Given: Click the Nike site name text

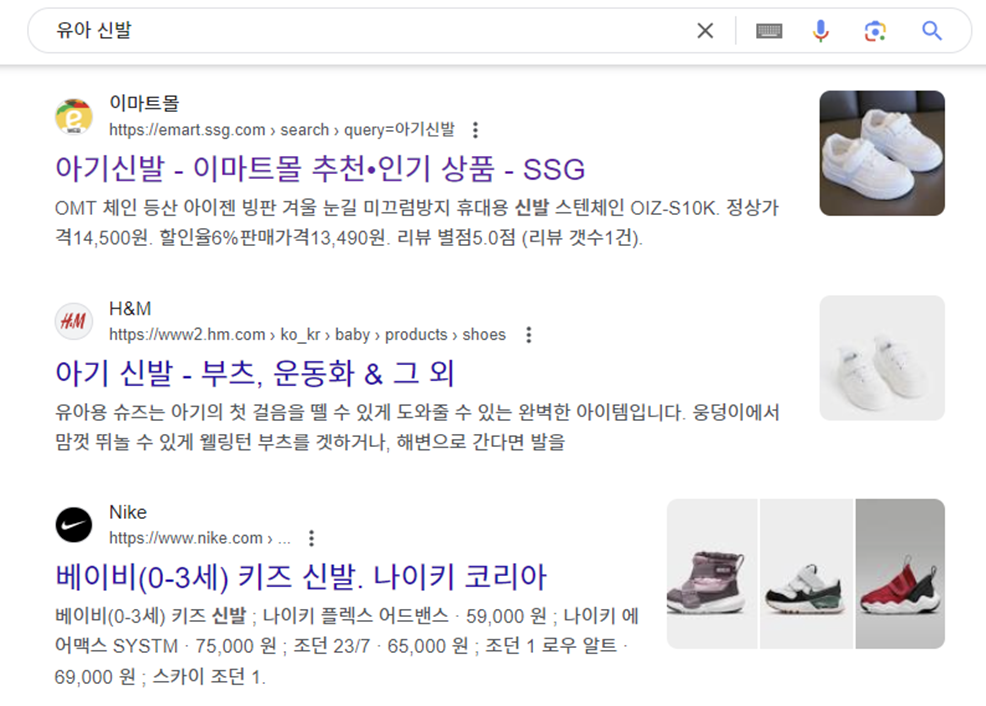Looking at the screenshot, I should tap(128, 512).
